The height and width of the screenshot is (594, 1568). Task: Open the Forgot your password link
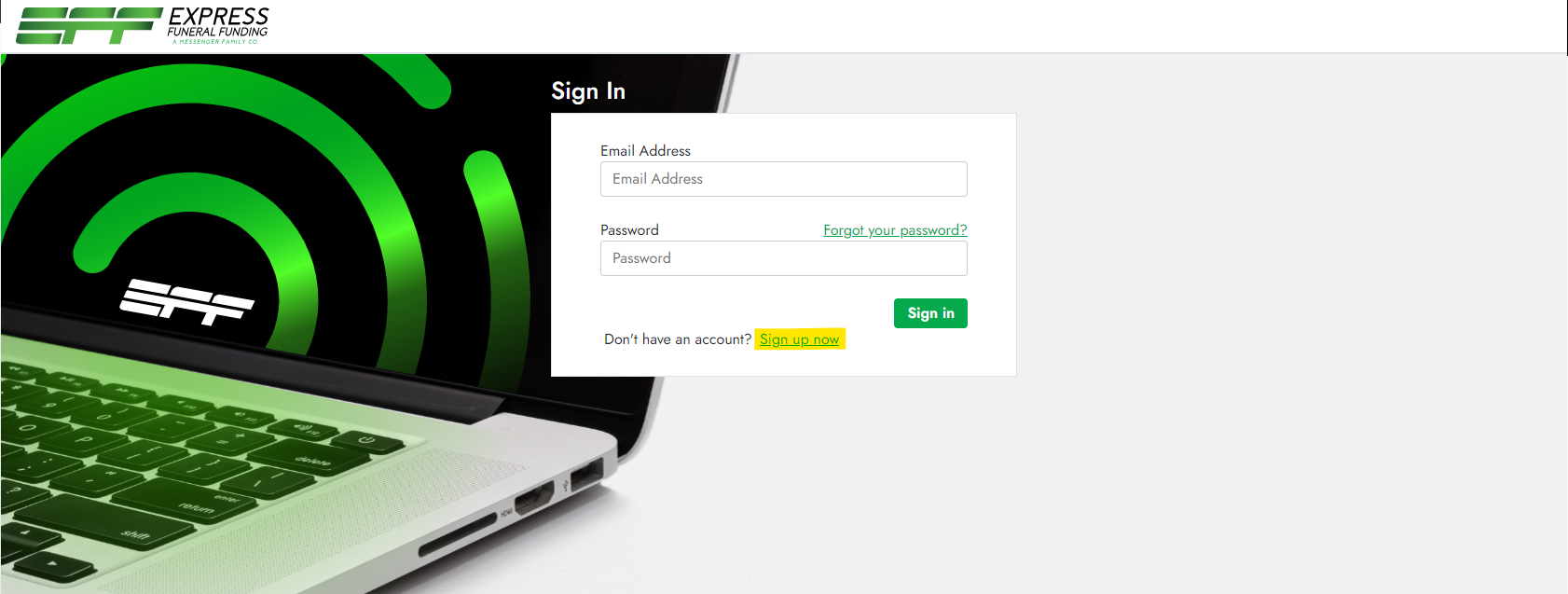point(895,230)
